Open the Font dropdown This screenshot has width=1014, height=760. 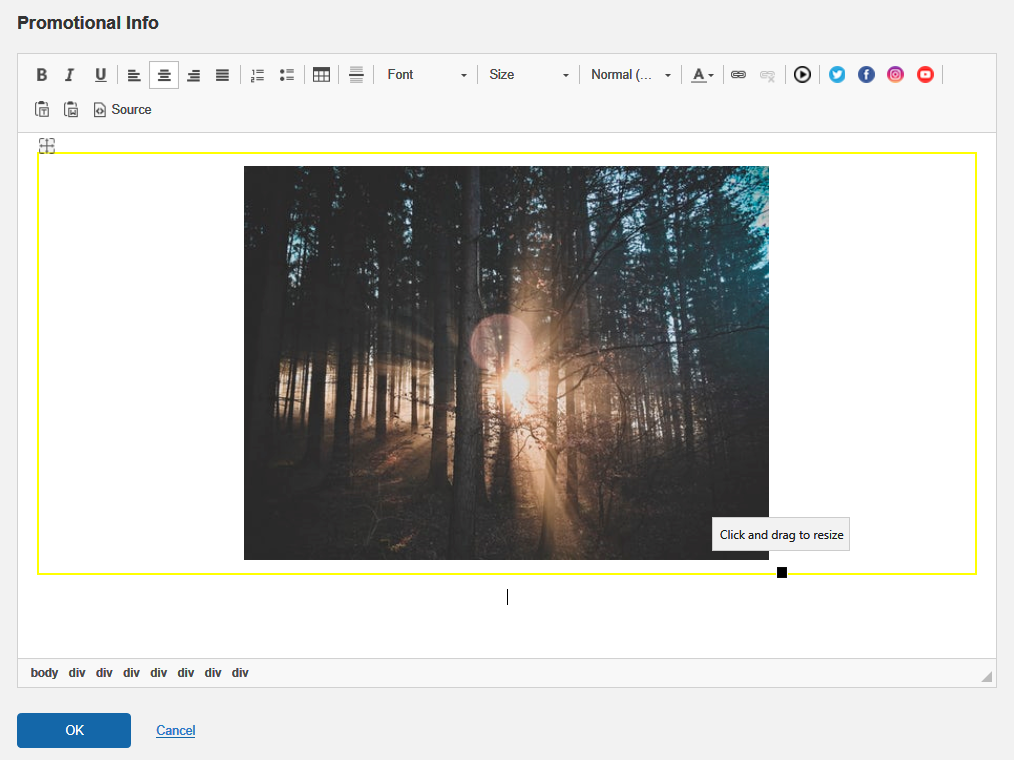(x=427, y=75)
